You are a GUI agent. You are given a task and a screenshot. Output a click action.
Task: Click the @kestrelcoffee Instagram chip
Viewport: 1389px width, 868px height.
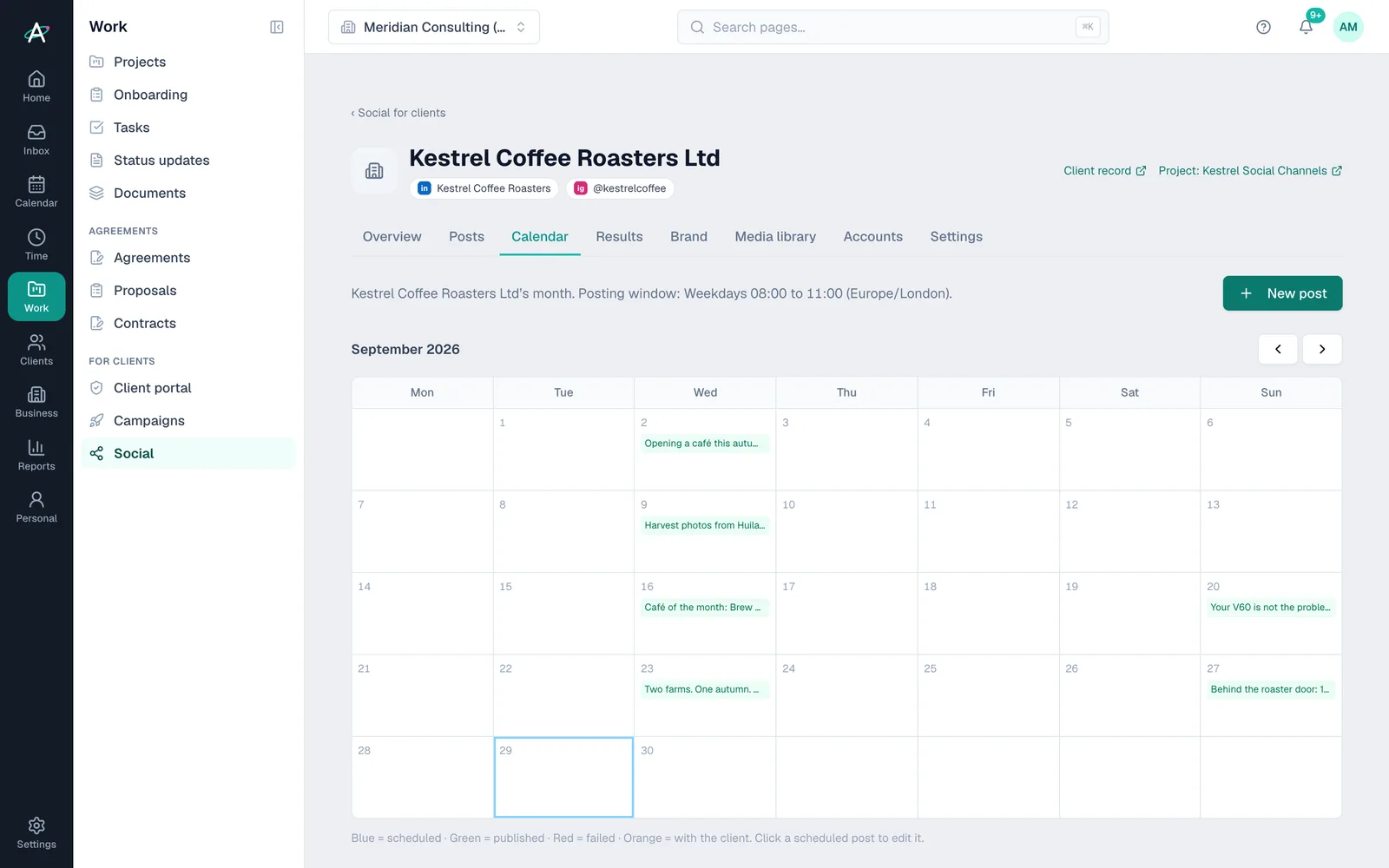620,188
